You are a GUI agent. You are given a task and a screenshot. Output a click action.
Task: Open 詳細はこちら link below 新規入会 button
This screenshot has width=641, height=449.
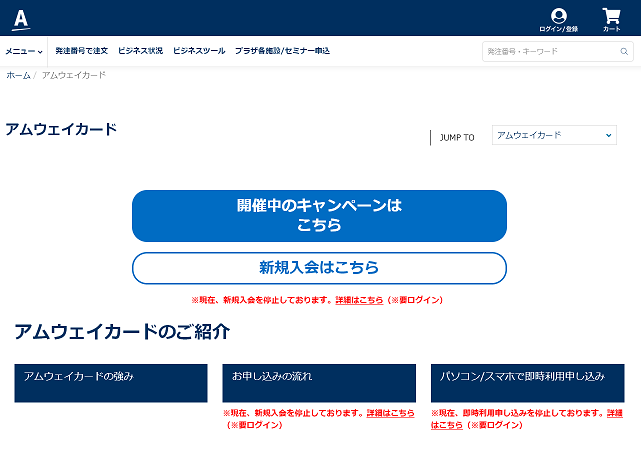pos(359,300)
